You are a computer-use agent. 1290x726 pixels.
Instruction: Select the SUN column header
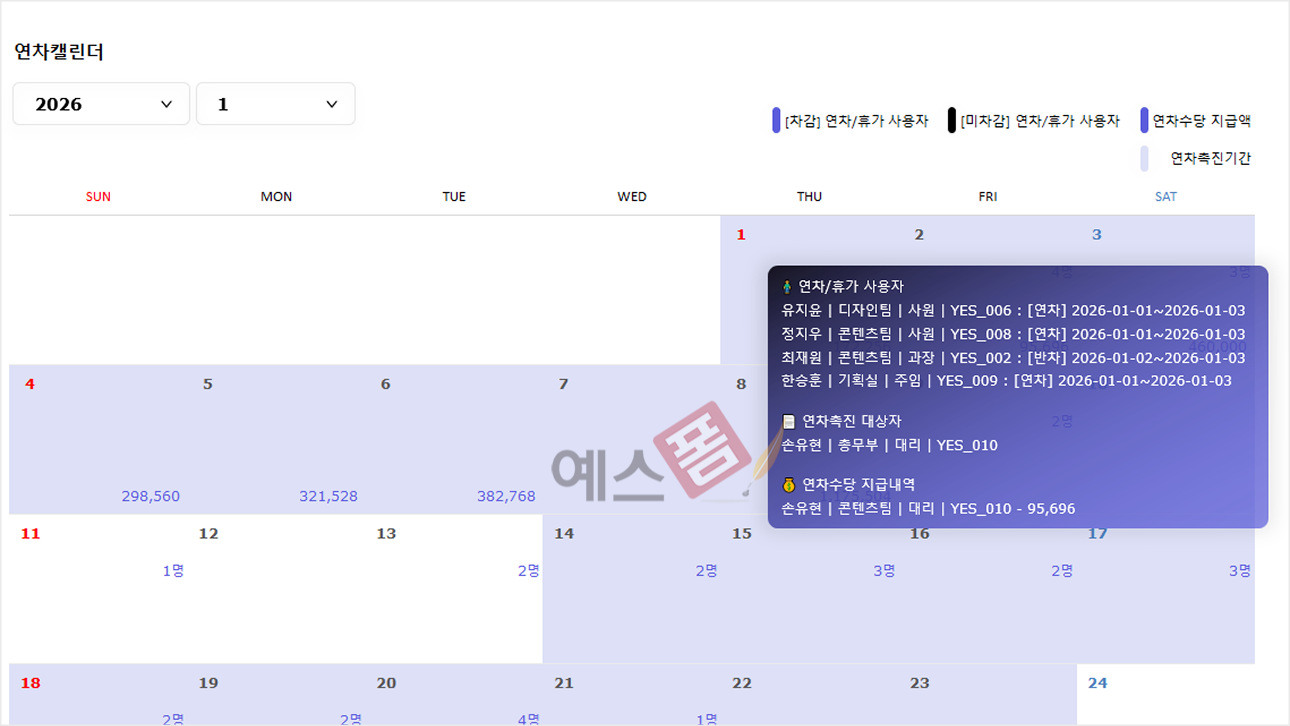(x=98, y=197)
